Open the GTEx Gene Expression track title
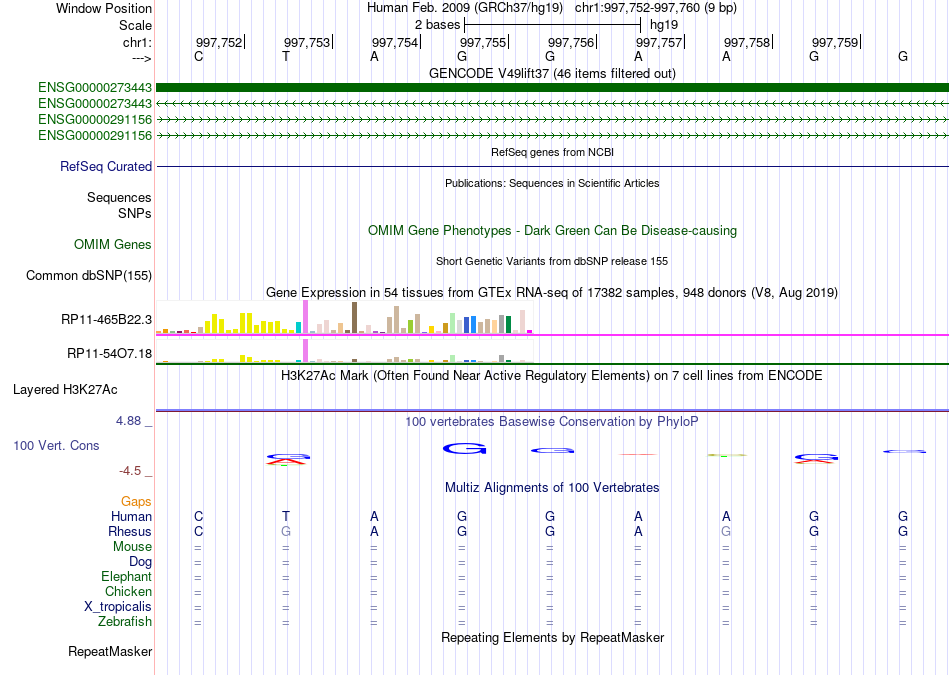This screenshot has width=950, height=675. coord(552,293)
